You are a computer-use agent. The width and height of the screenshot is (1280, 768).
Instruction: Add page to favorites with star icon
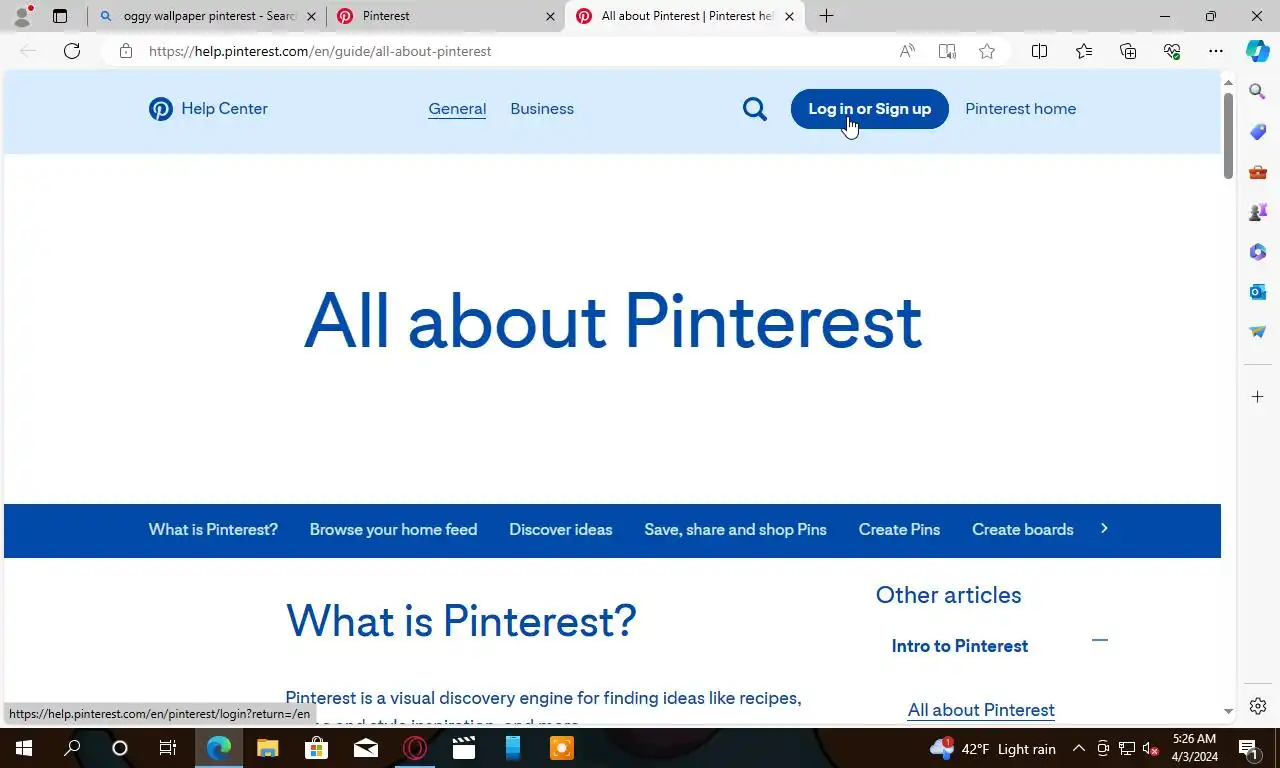[987, 51]
